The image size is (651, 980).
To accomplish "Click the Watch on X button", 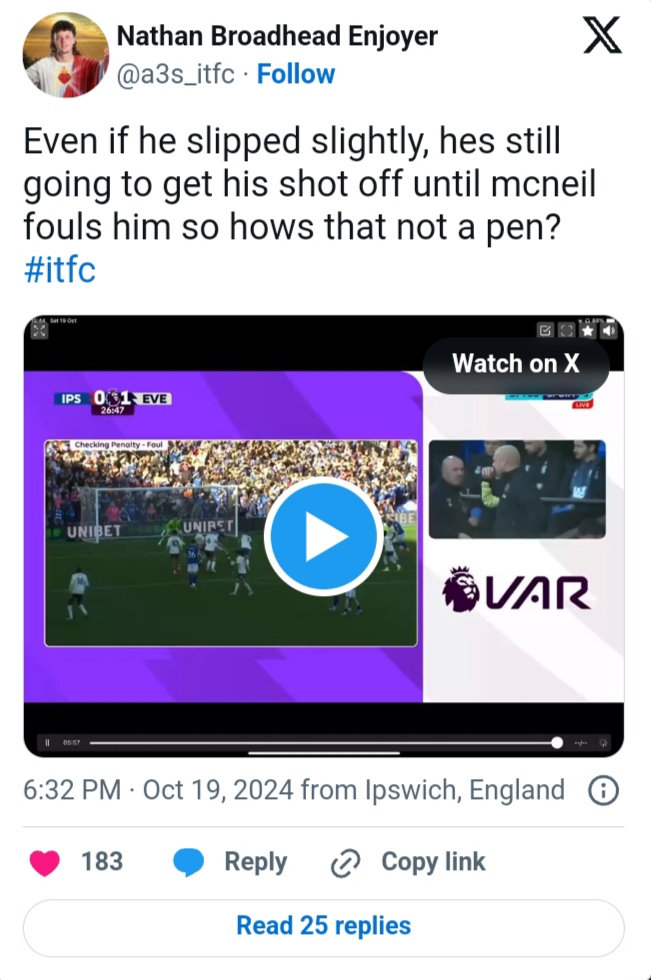I will 515,364.
